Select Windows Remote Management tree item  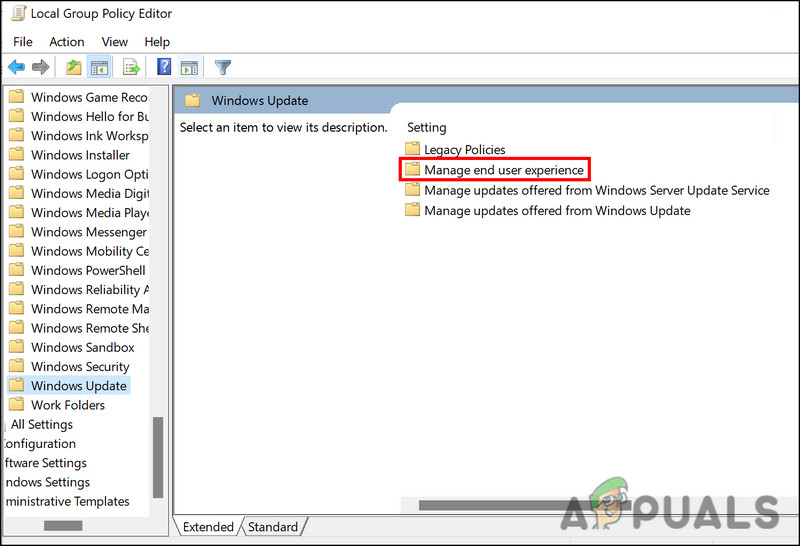coord(90,309)
